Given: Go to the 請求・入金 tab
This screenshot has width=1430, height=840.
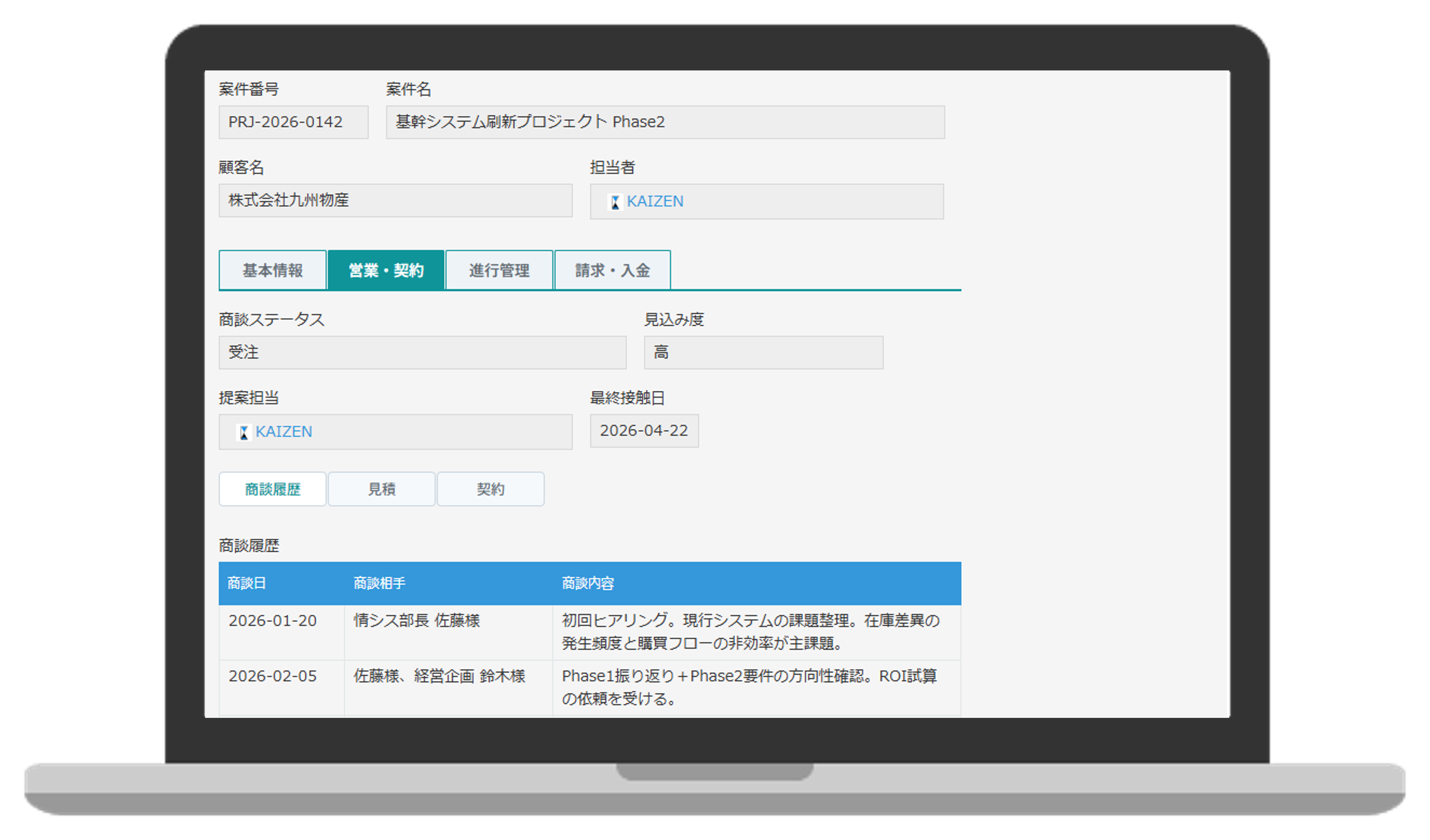Looking at the screenshot, I should coord(612,270).
